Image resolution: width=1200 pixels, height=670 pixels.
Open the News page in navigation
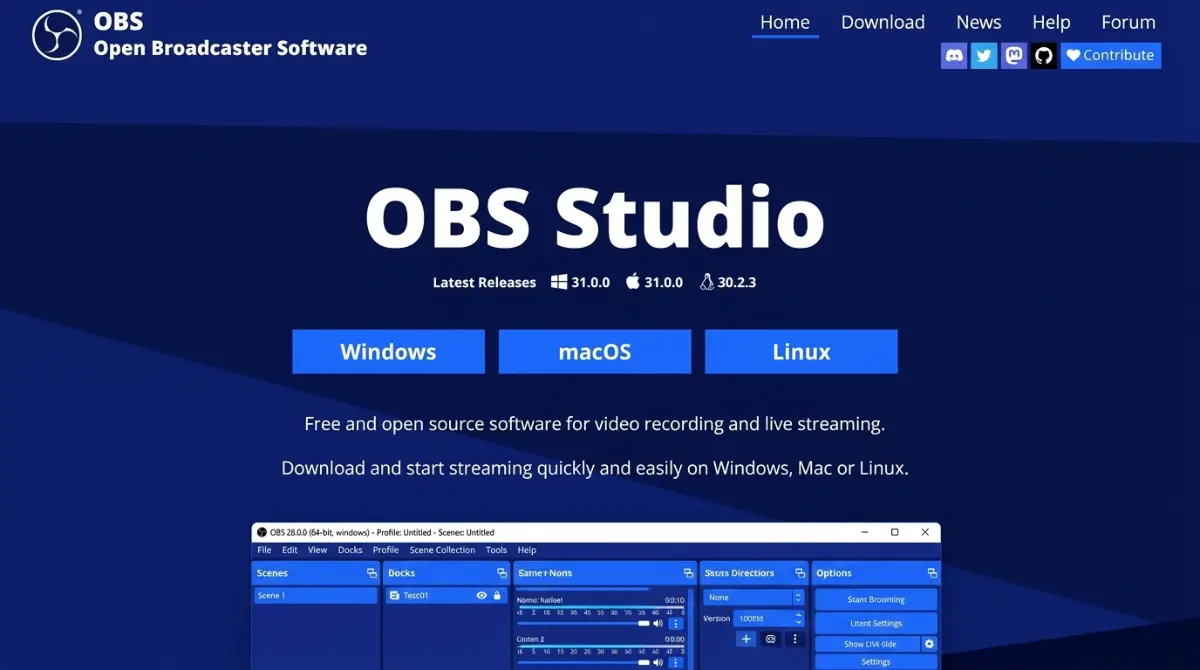pos(979,22)
